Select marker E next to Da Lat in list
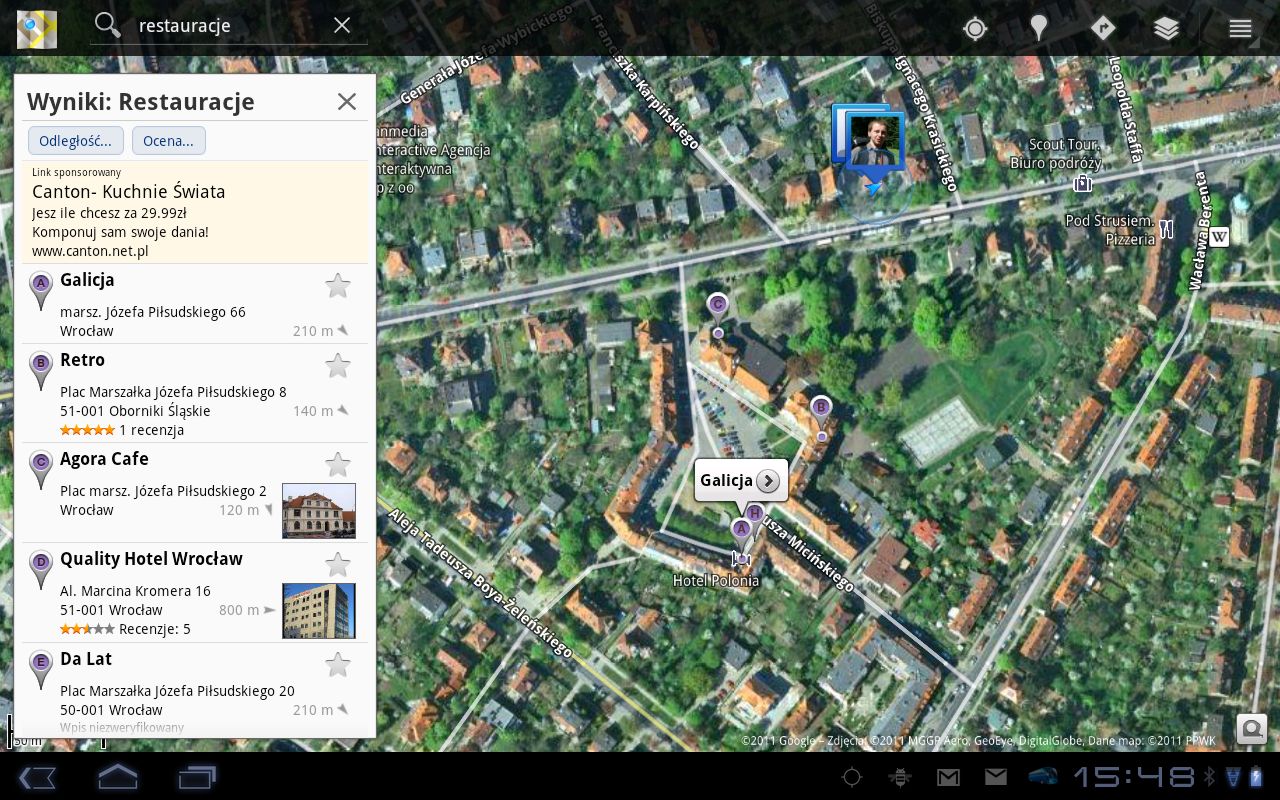The height and width of the screenshot is (800, 1280). tap(41, 669)
